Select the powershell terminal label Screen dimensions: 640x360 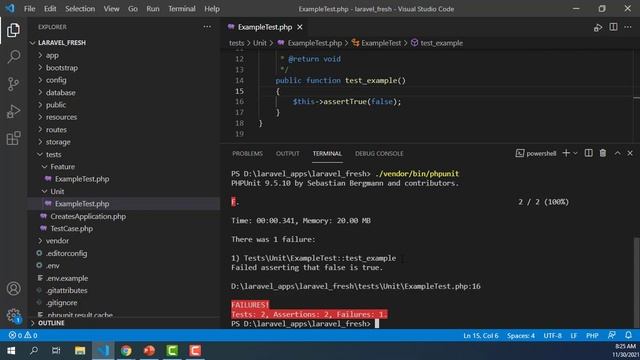coord(536,153)
